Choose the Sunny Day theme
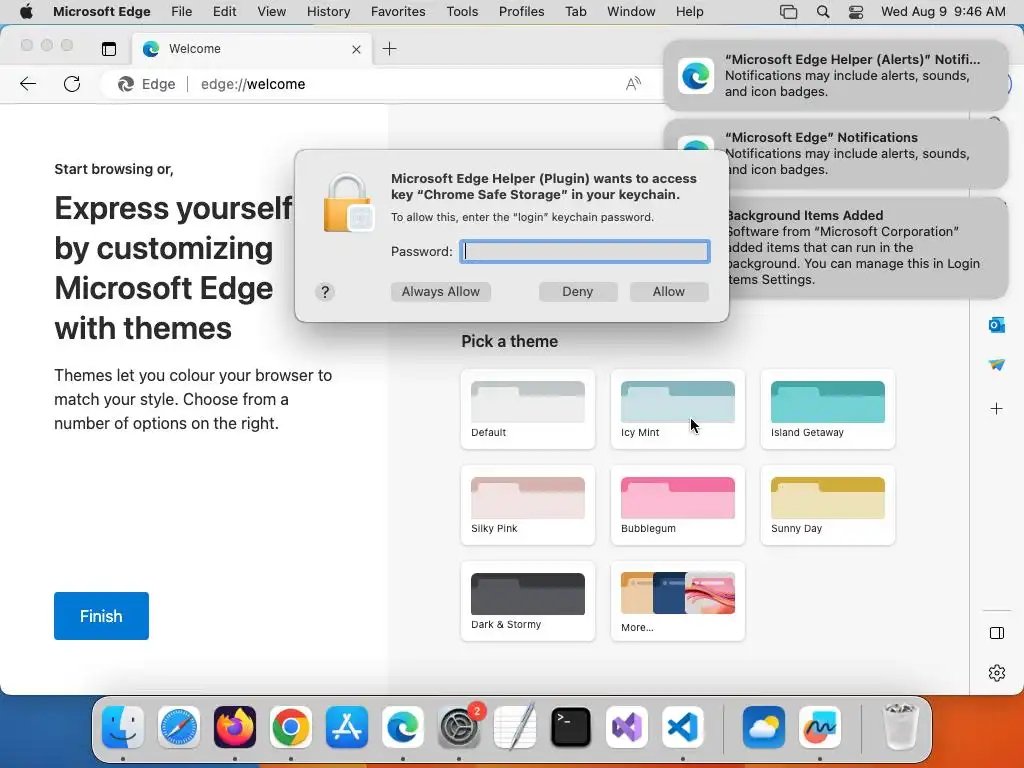Image resolution: width=1024 pixels, height=768 pixels. [x=827, y=505]
